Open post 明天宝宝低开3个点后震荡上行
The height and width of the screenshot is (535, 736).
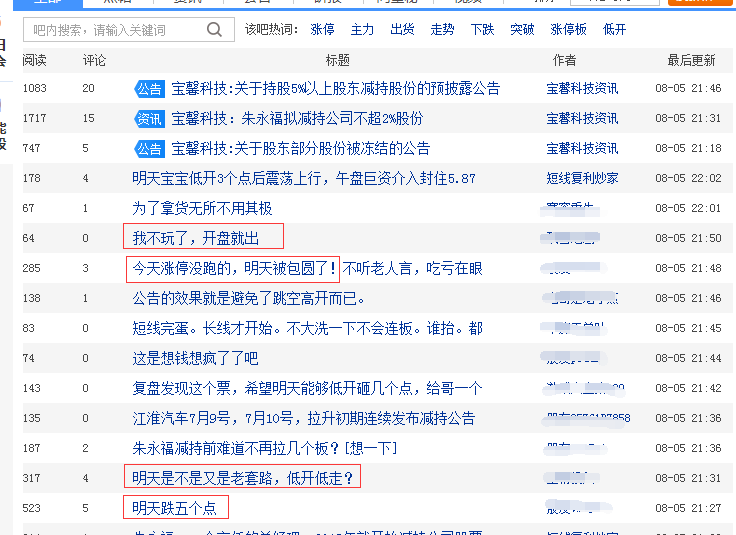click(x=304, y=178)
